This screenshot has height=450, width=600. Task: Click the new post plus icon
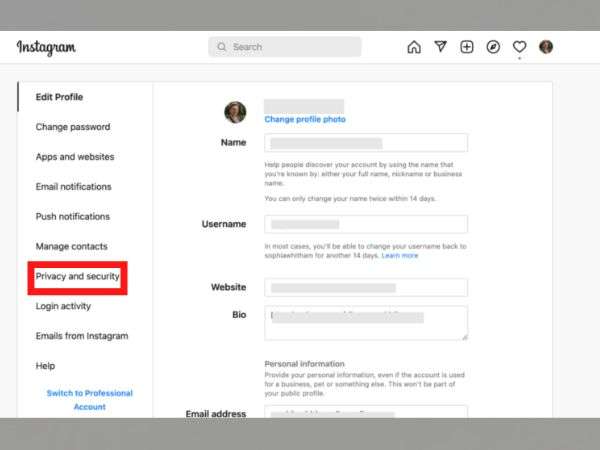tap(466, 47)
